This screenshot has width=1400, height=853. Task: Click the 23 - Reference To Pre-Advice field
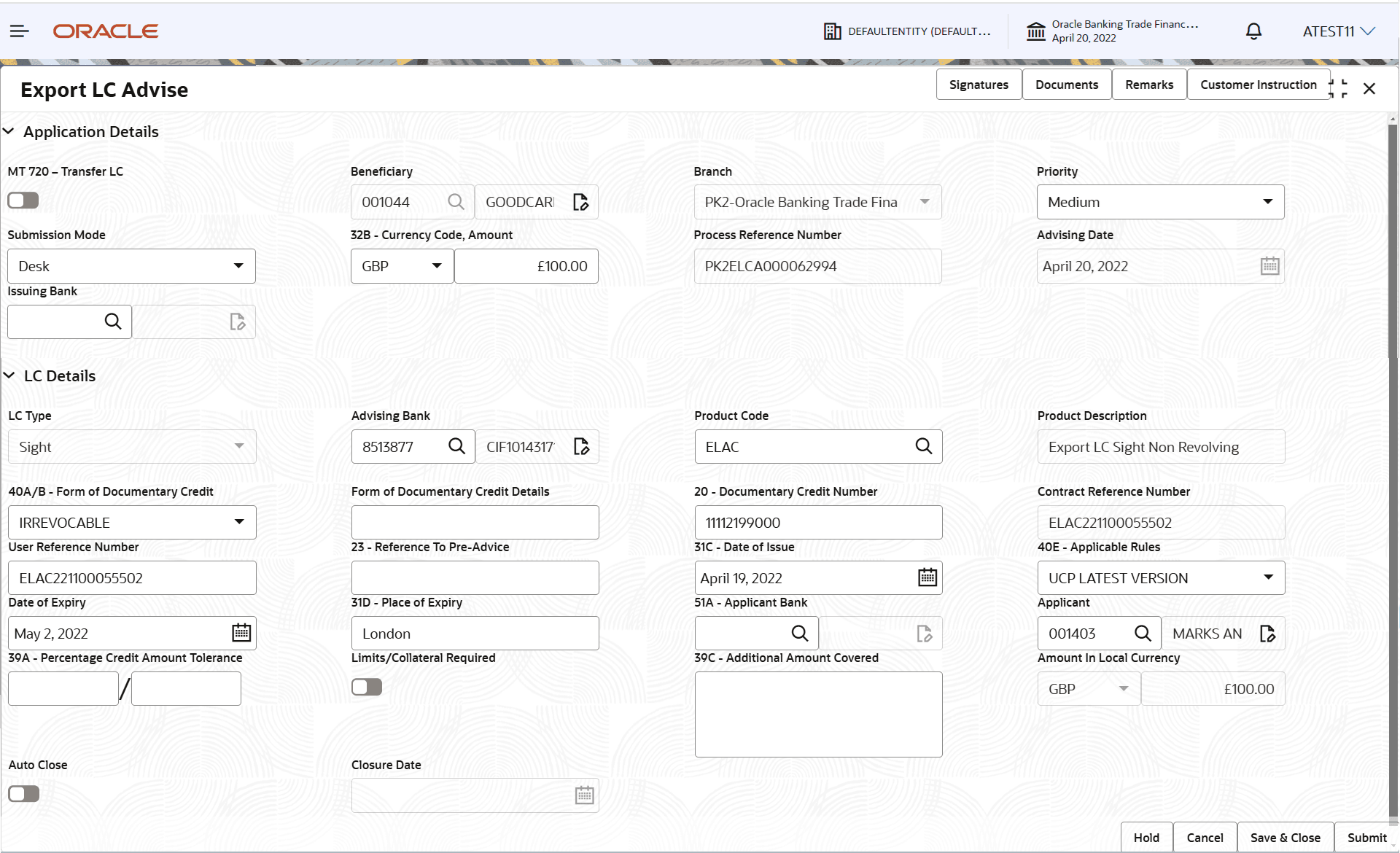[x=475, y=577]
